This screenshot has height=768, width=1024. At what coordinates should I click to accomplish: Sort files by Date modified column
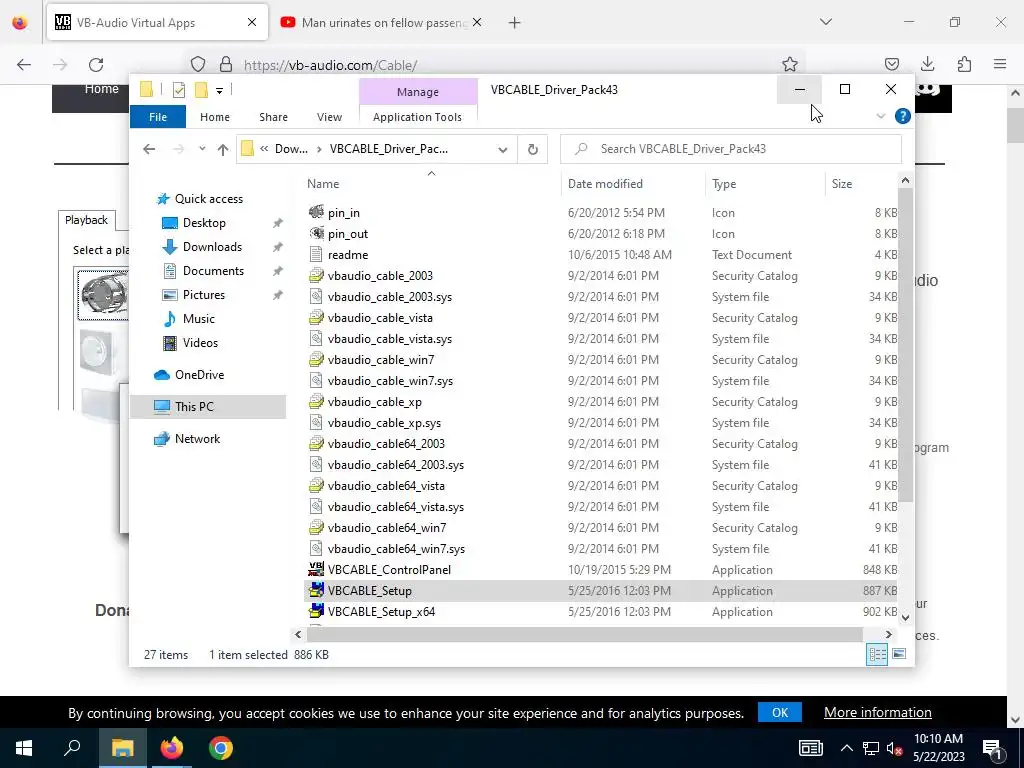click(x=605, y=184)
